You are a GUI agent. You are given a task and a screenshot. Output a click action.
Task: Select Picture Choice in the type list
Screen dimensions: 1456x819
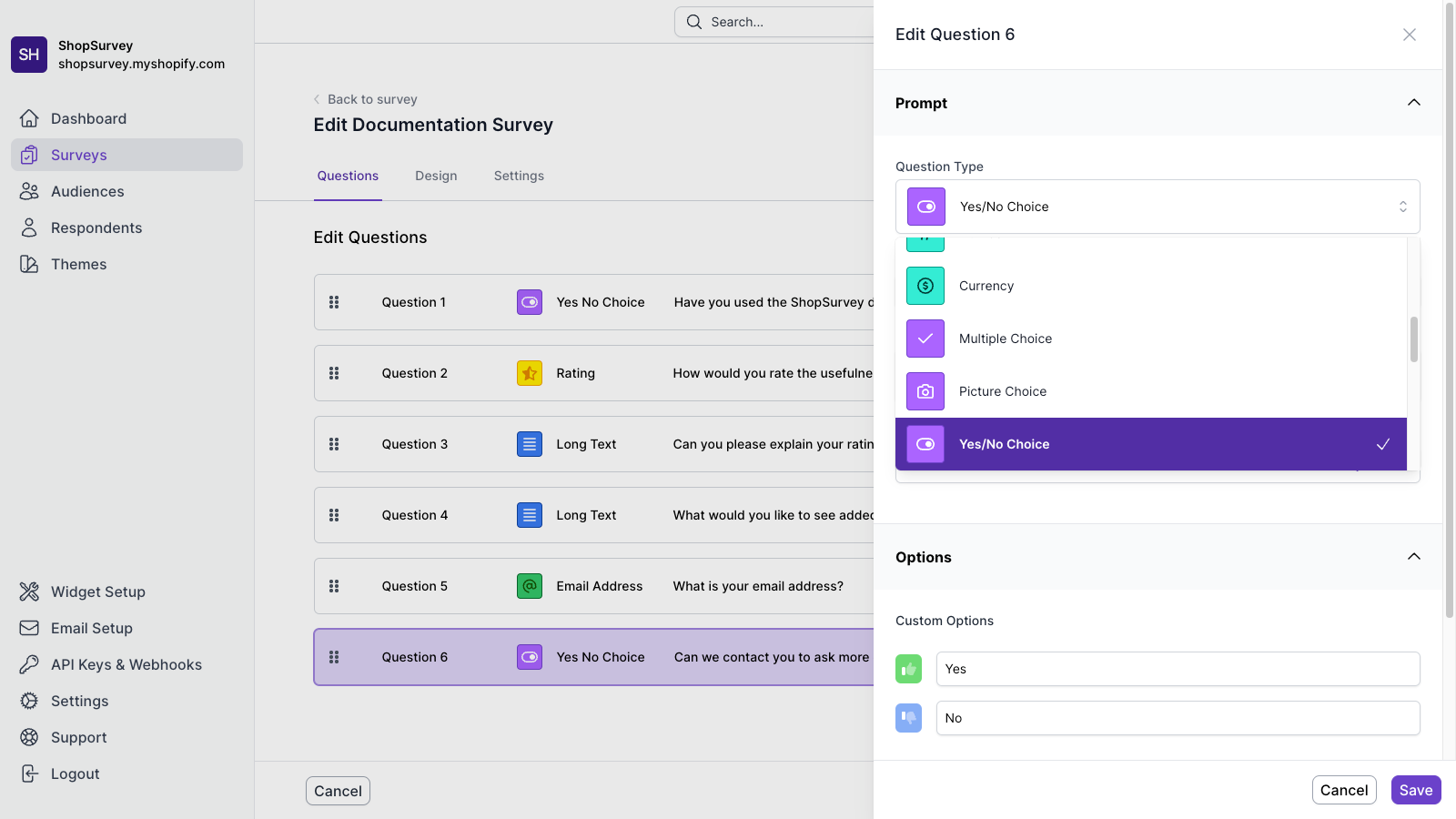click(x=1151, y=391)
